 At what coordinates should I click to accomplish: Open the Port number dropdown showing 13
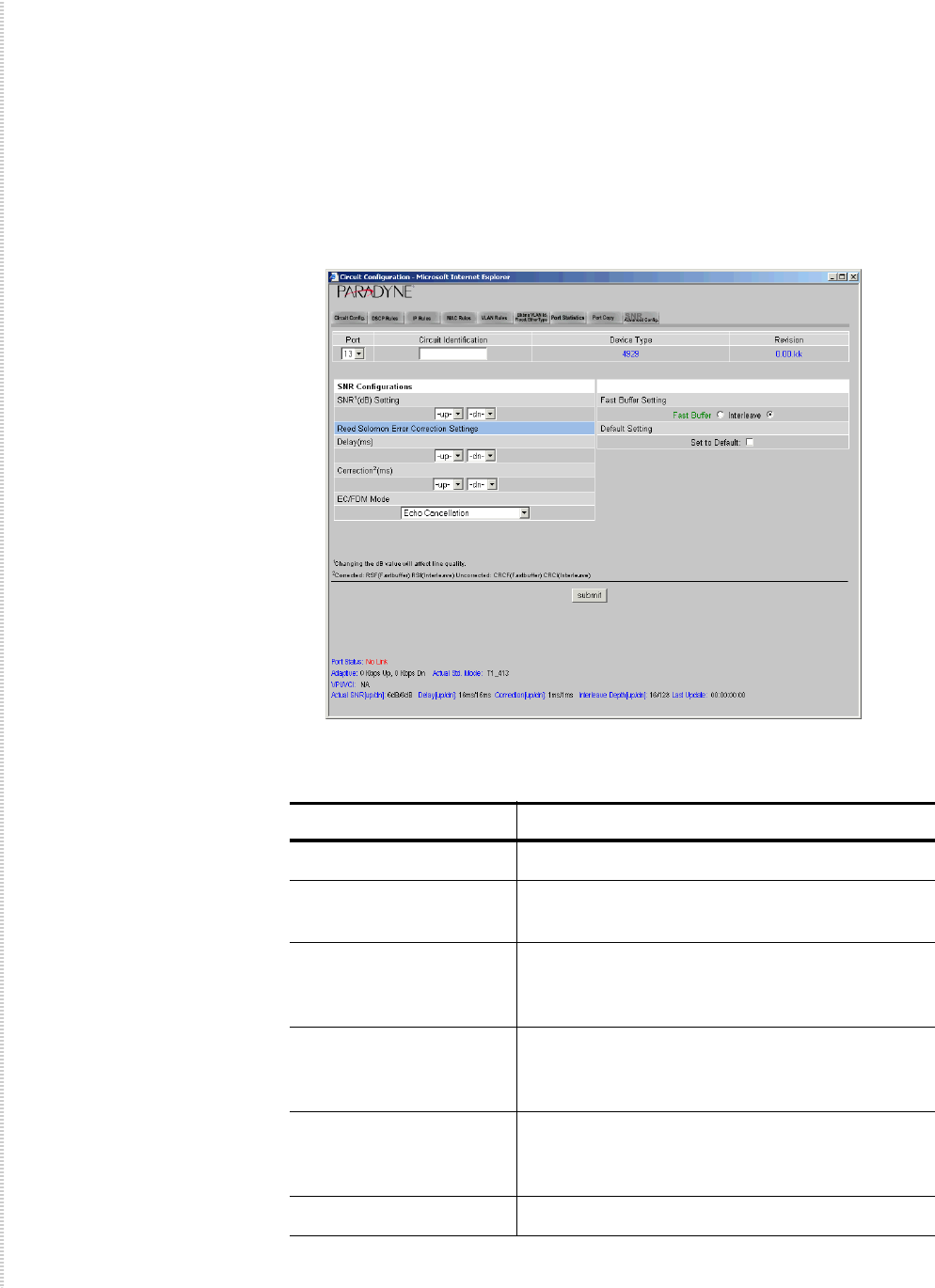pos(353,354)
